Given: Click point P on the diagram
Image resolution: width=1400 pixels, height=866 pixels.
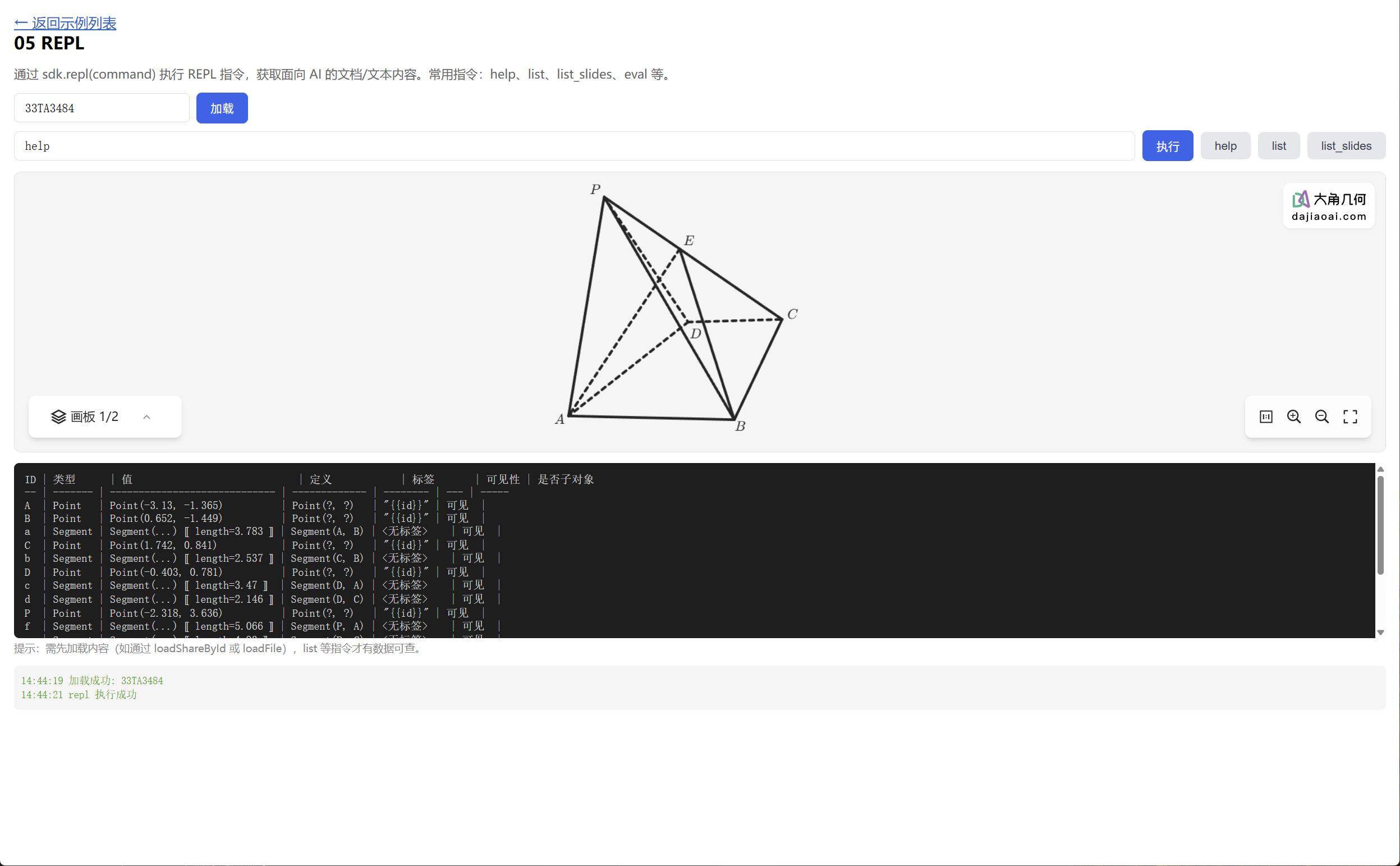Looking at the screenshot, I should [x=604, y=198].
